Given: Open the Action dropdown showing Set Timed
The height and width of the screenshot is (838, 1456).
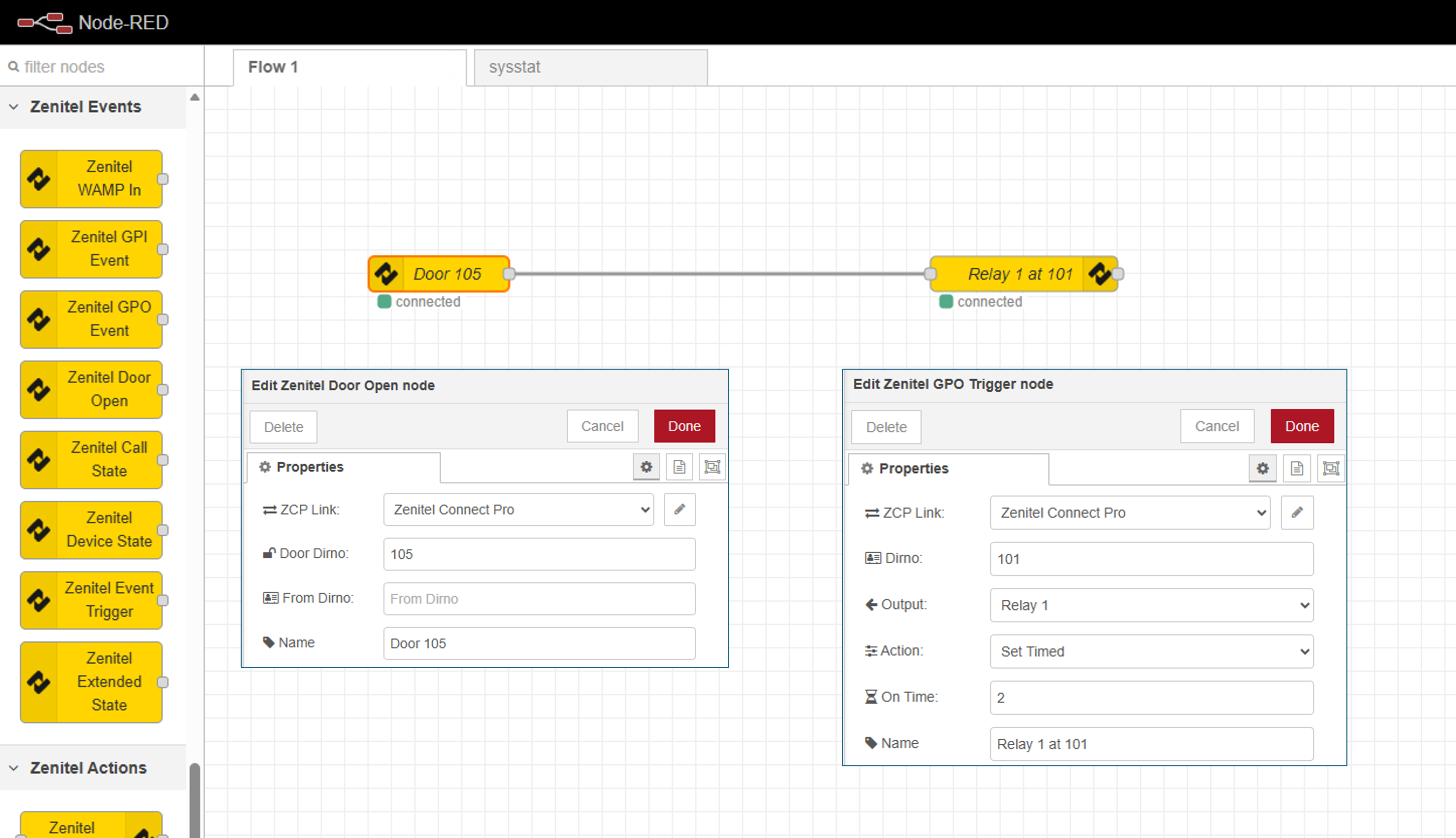Looking at the screenshot, I should tap(1151, 651).
